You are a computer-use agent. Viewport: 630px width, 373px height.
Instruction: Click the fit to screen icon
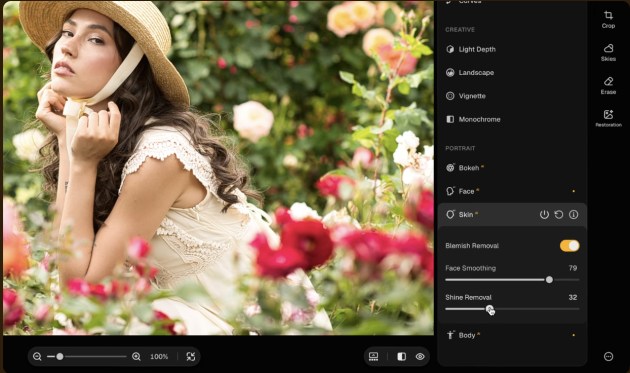point(190,357)
